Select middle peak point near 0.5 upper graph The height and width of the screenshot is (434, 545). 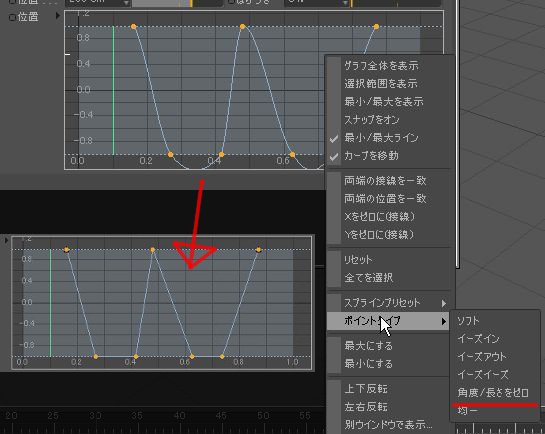coord(243,27)
